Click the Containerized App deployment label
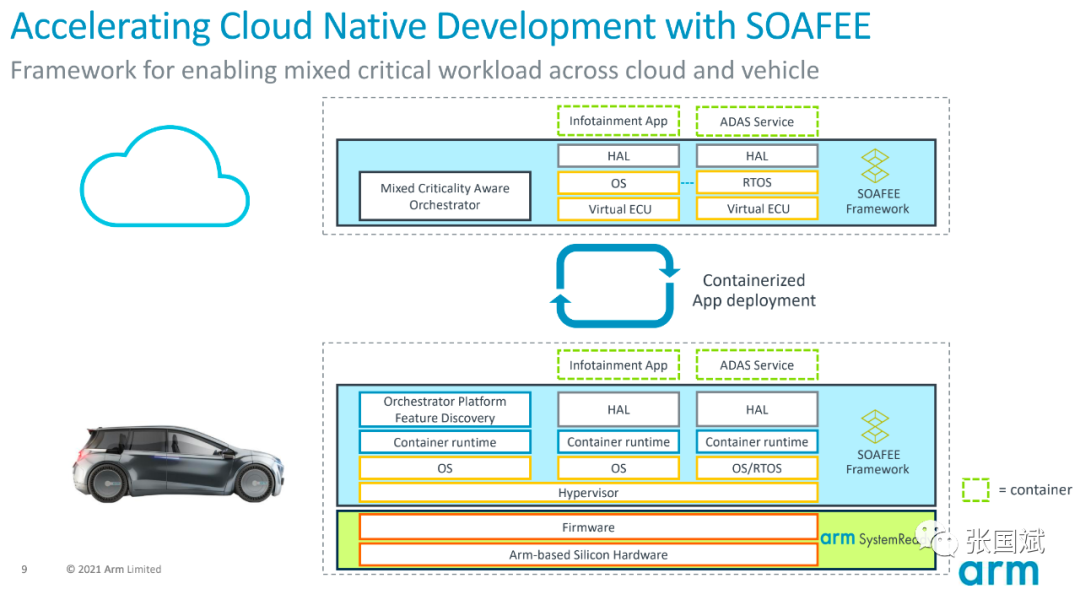 tap(754, 290)
